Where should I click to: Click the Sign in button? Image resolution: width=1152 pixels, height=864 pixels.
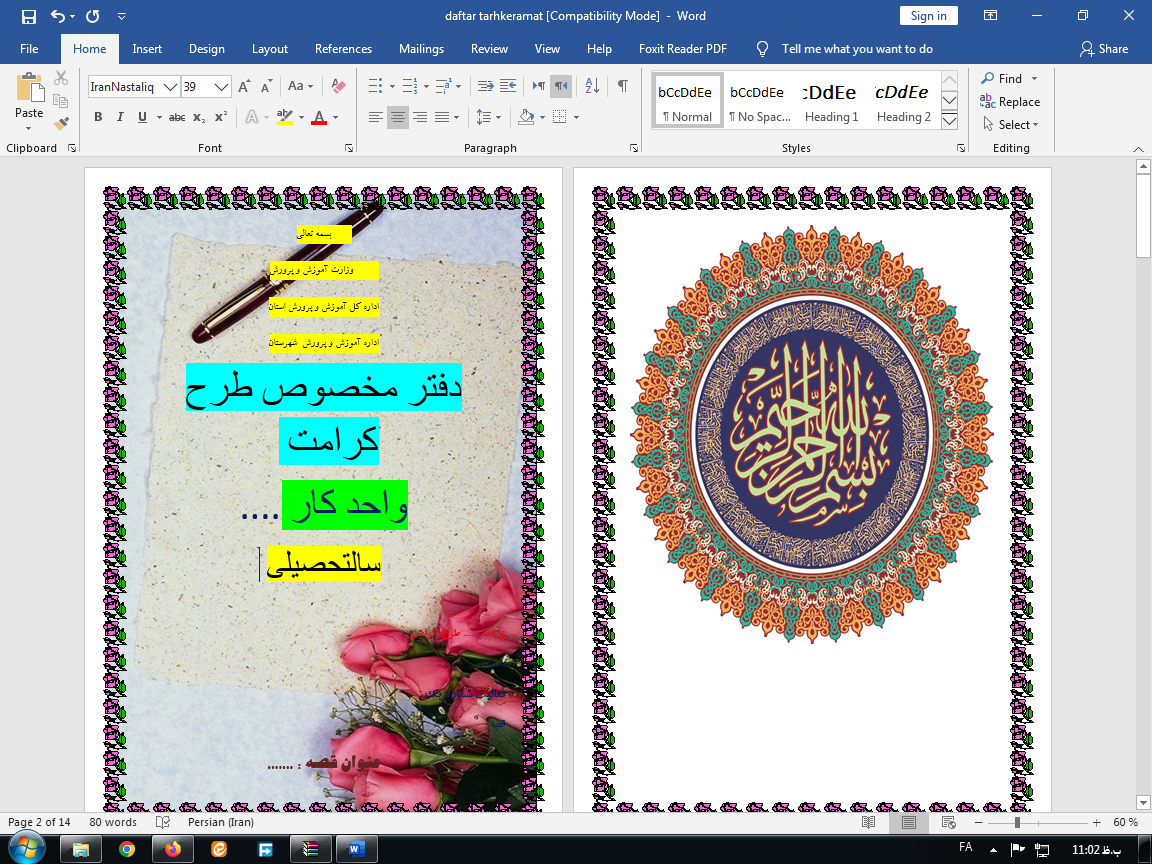click(929, 16)
